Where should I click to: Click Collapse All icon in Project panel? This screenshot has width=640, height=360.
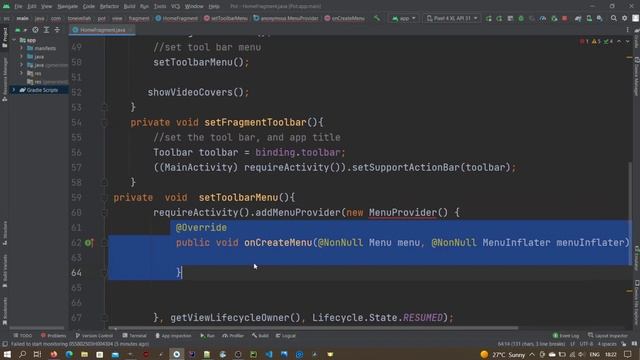(x=57, y=30)
